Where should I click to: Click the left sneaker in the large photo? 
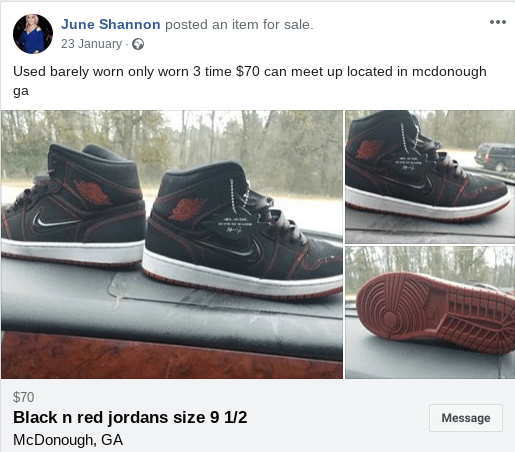(x=73, y=205)
